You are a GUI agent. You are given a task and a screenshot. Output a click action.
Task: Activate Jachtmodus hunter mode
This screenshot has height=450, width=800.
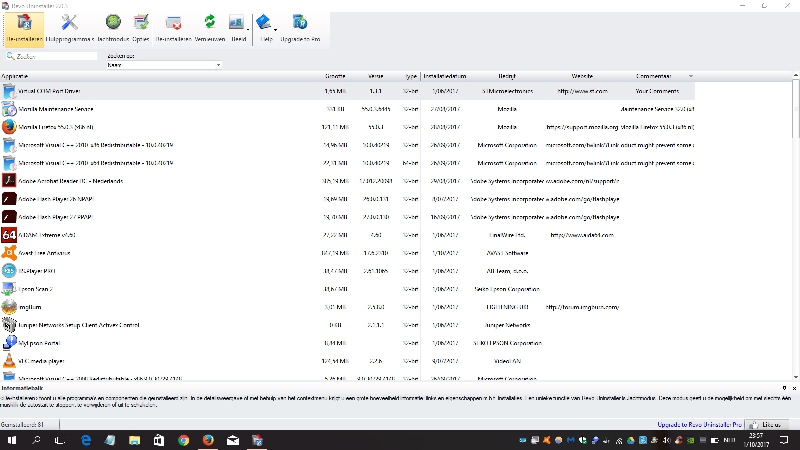tap(113, 29)
